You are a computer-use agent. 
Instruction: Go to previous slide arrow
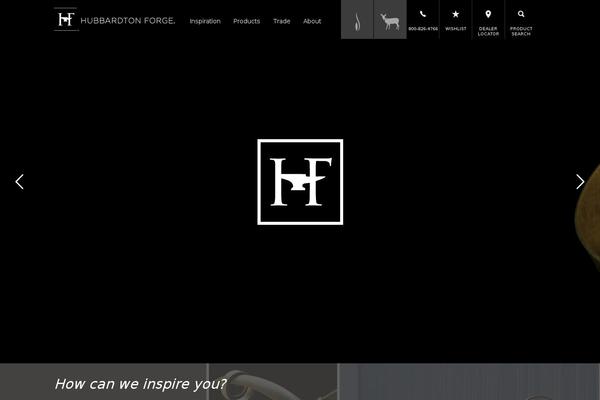(x=20, y=181)
